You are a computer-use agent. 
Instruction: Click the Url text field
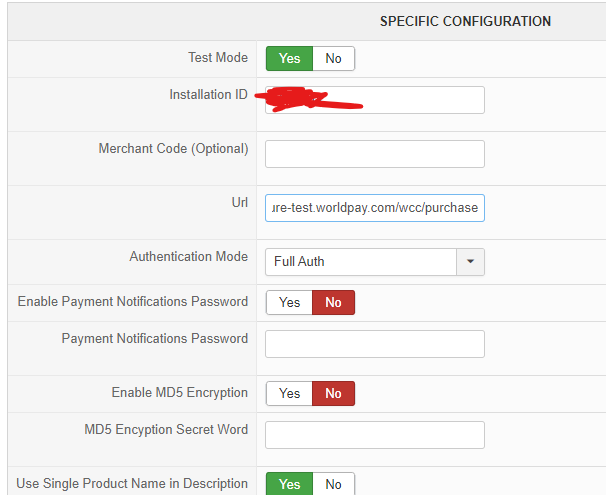pyautogui.click(x=374, y=208)
